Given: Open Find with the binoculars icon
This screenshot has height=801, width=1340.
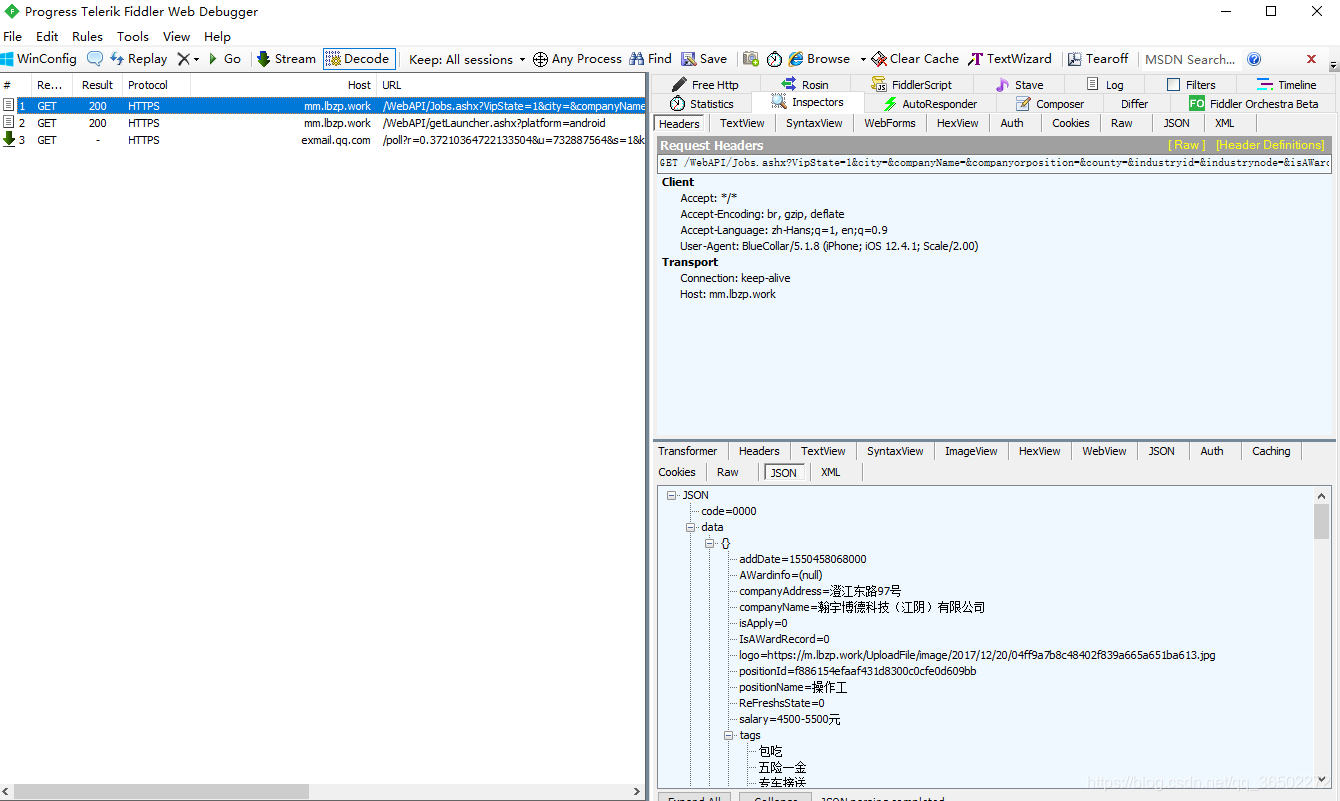Looking at the screenshot, I should pyautogui.click(x=638, y=59).
